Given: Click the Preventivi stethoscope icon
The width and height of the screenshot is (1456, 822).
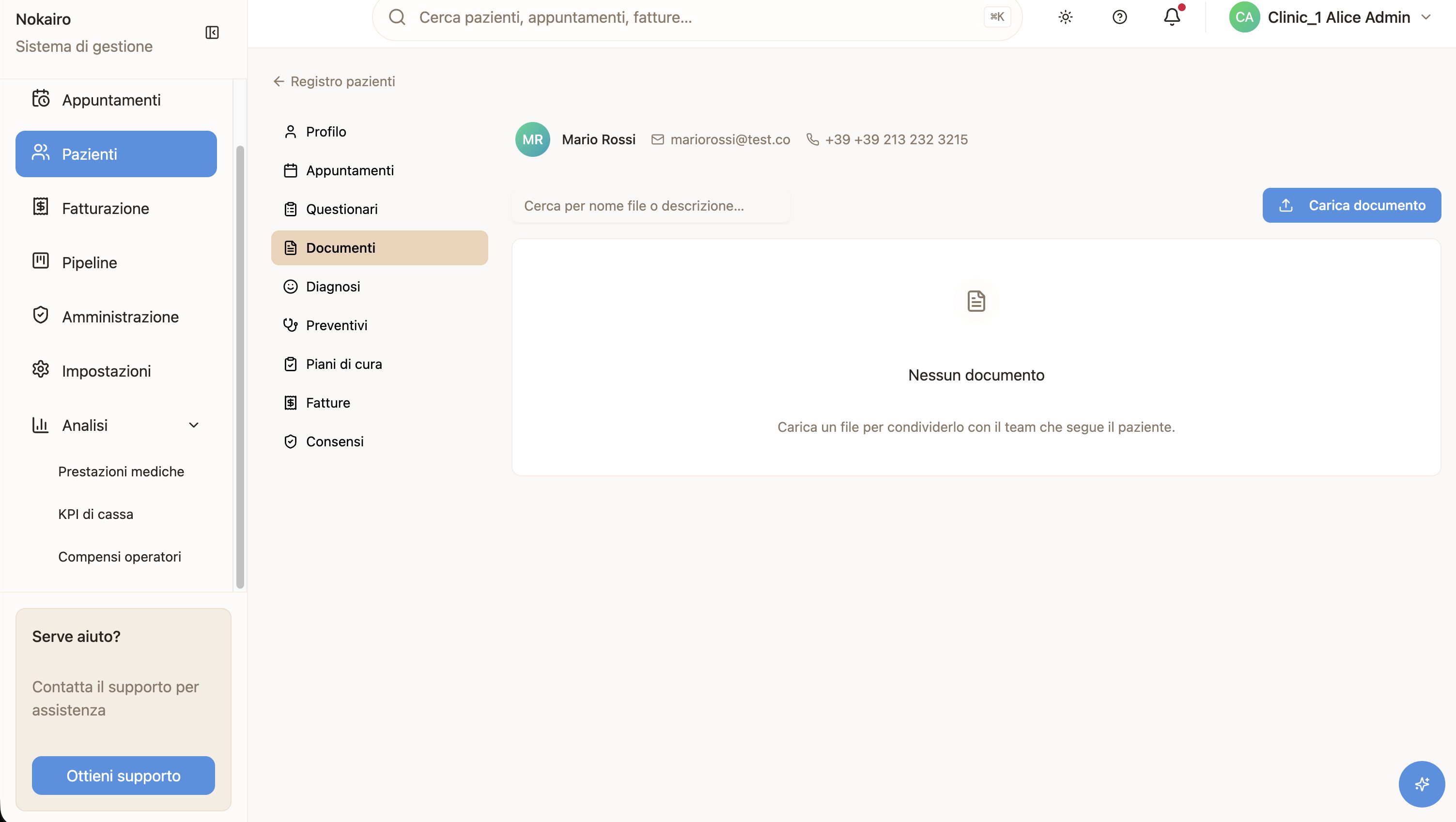Looking at the screenshot, I should coord(291,325).
